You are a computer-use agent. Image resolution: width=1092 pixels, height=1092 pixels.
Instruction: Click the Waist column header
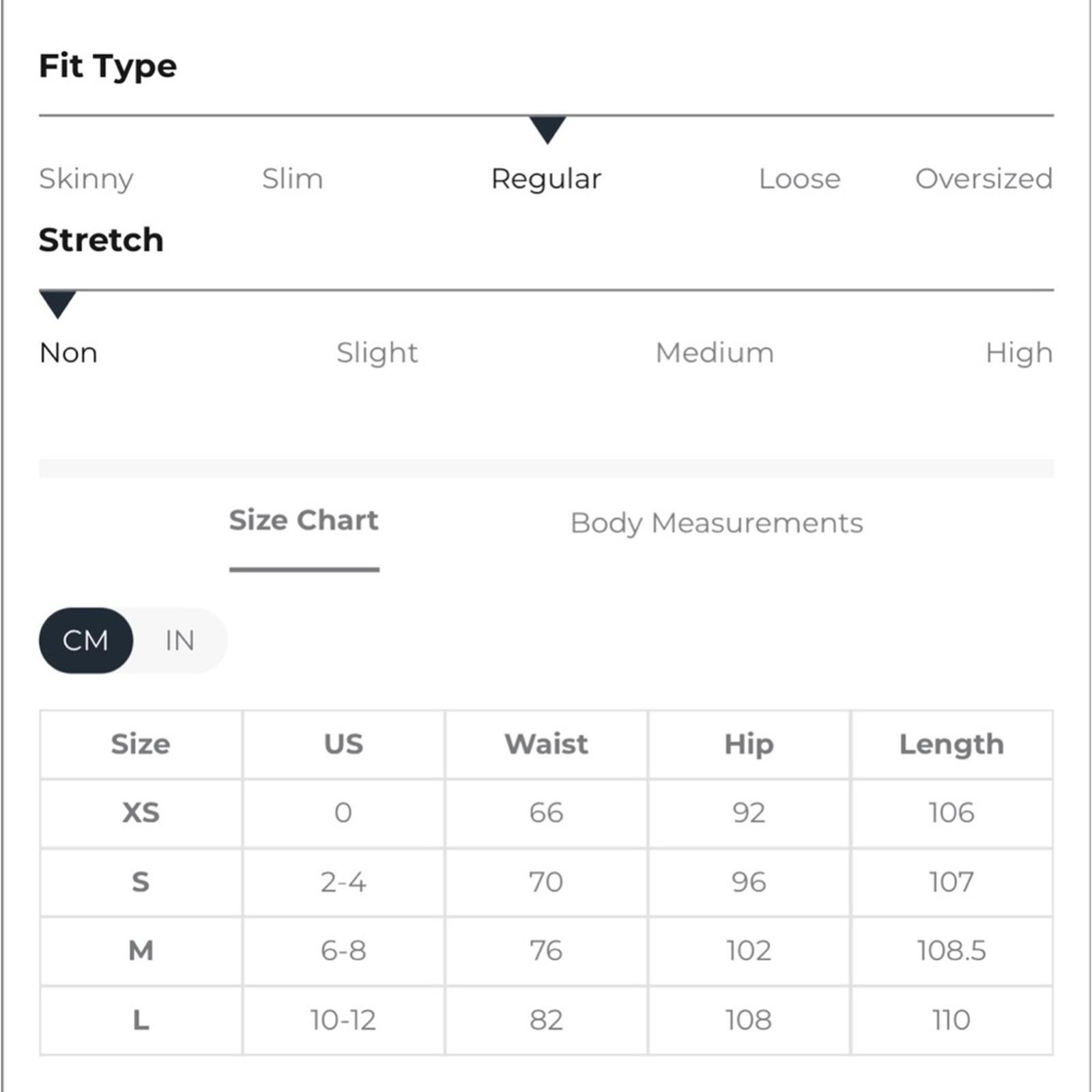546,744
